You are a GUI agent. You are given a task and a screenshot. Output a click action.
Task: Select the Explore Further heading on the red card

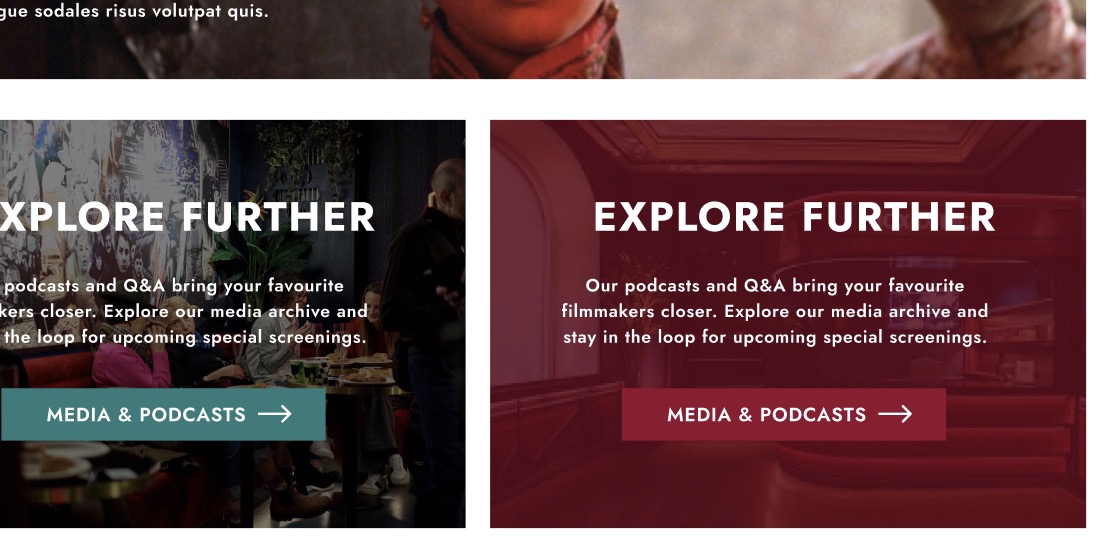794,217
